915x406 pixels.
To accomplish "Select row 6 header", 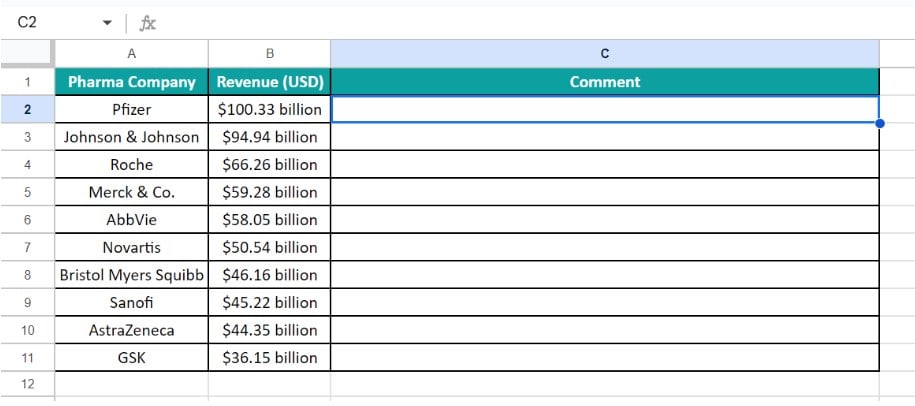I will click(27, 220).
